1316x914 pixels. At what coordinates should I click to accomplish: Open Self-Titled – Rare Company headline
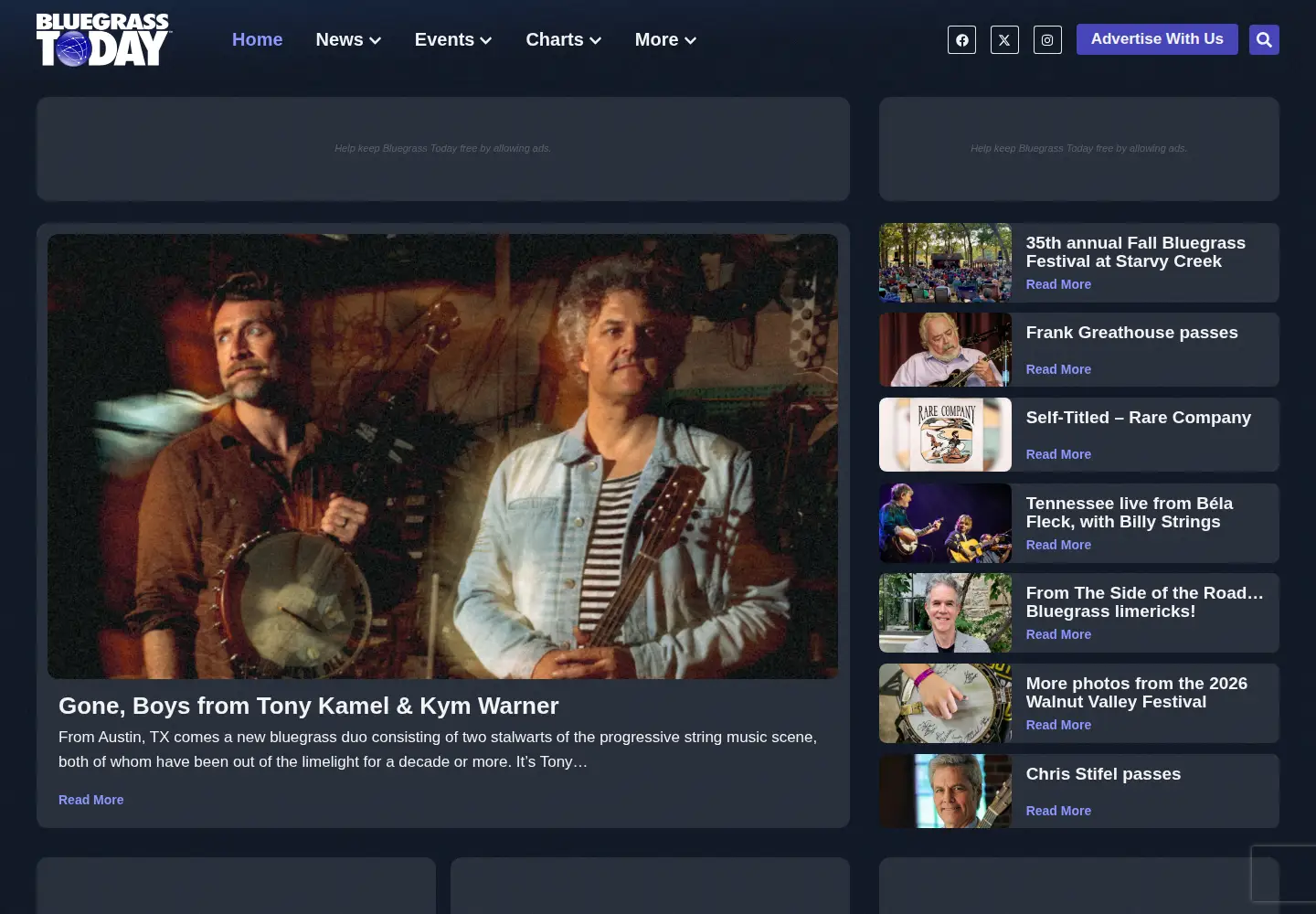click(1138, 418)
